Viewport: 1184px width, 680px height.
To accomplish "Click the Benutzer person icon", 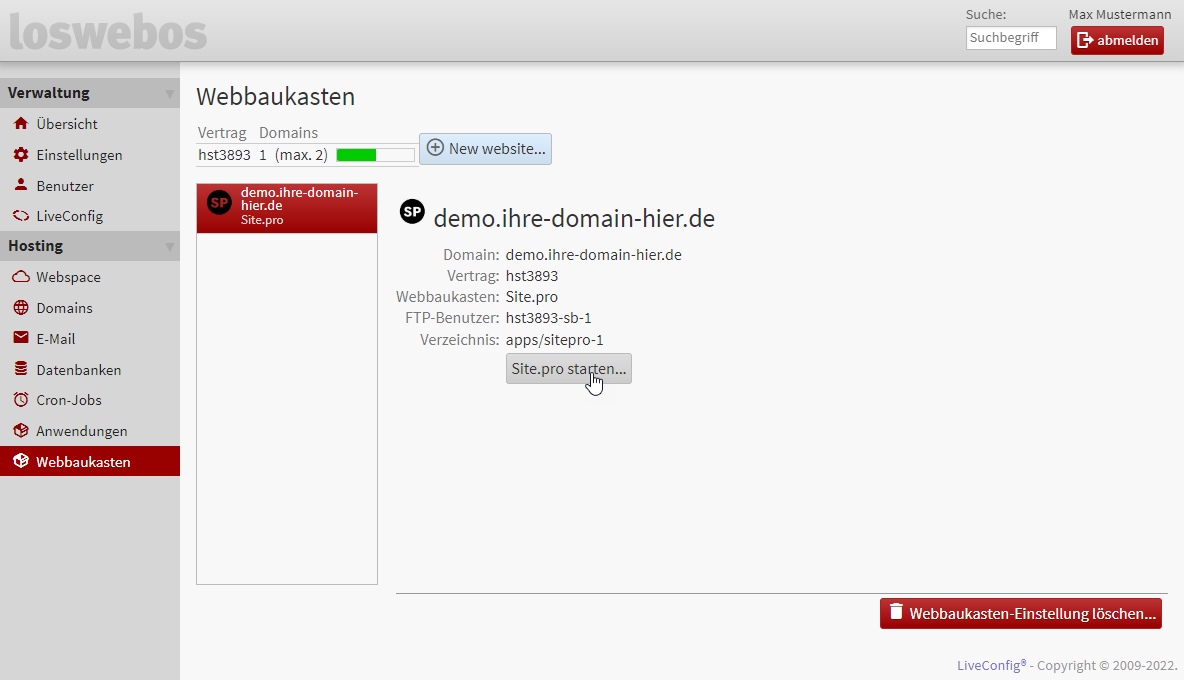I will [x=20, y=185].
